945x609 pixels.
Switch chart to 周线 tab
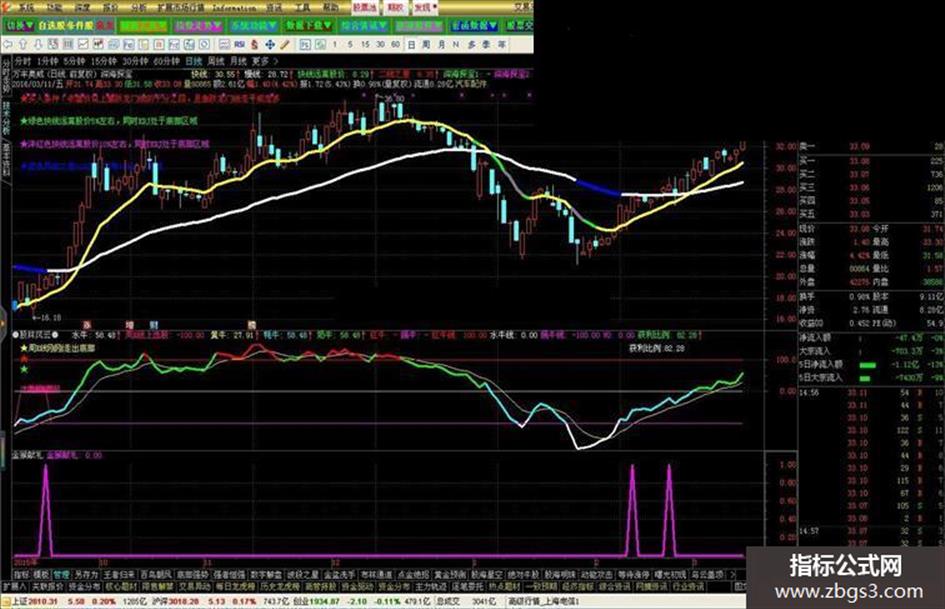point(216,62)
